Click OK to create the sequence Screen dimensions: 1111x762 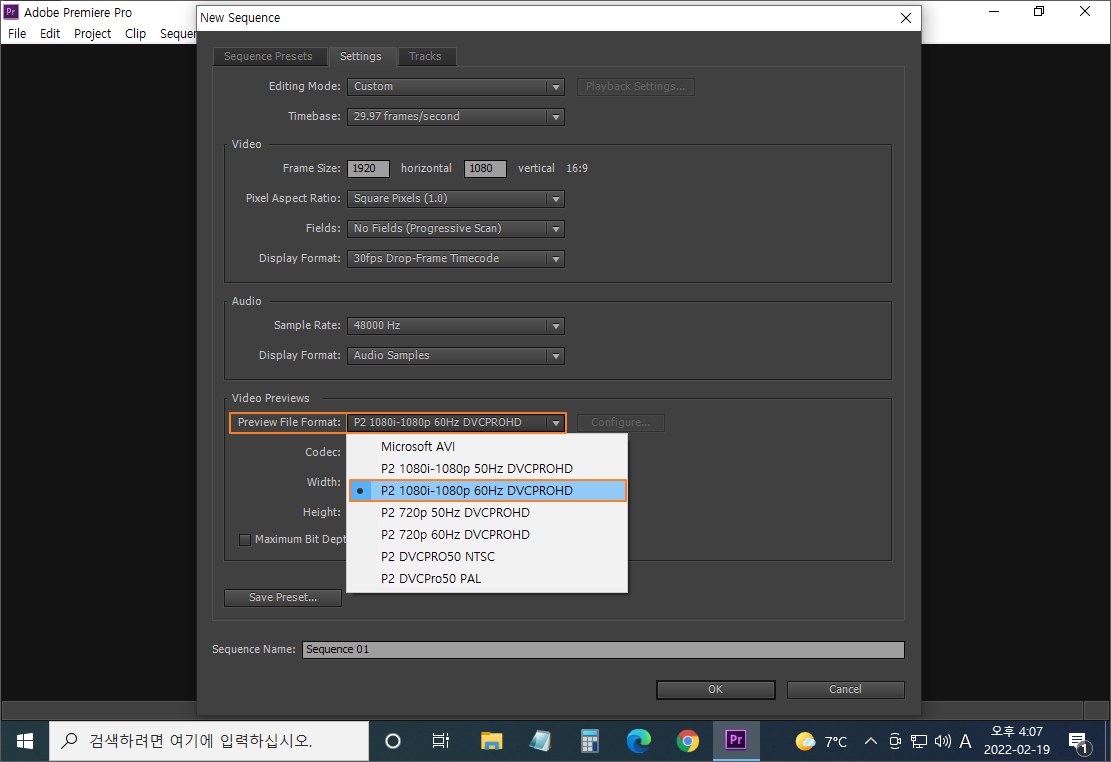coord(716,690)
